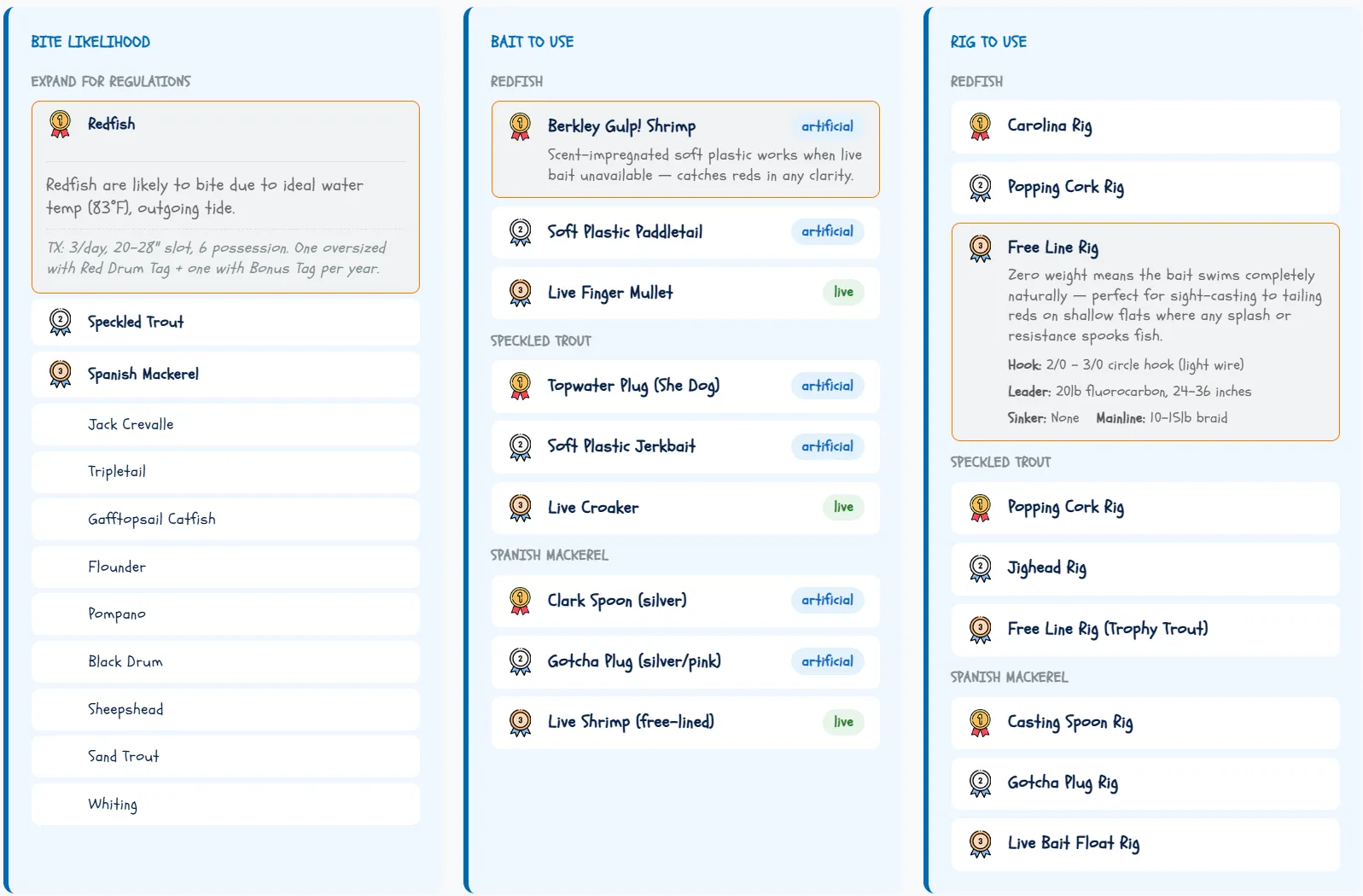Click the artificial tag on Topwater Plug
The image size is (1363, 896).
(827, 386)
